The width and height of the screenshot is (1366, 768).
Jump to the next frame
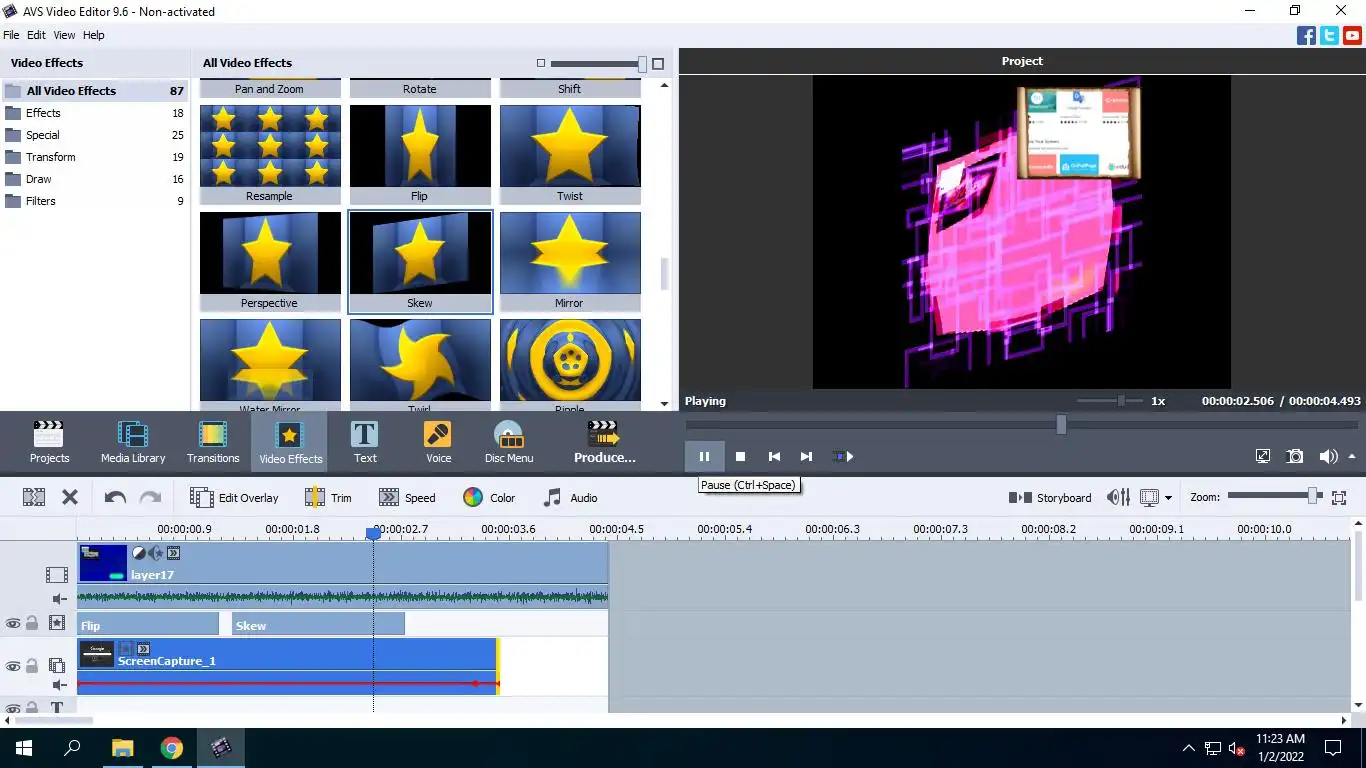(806, 456)
